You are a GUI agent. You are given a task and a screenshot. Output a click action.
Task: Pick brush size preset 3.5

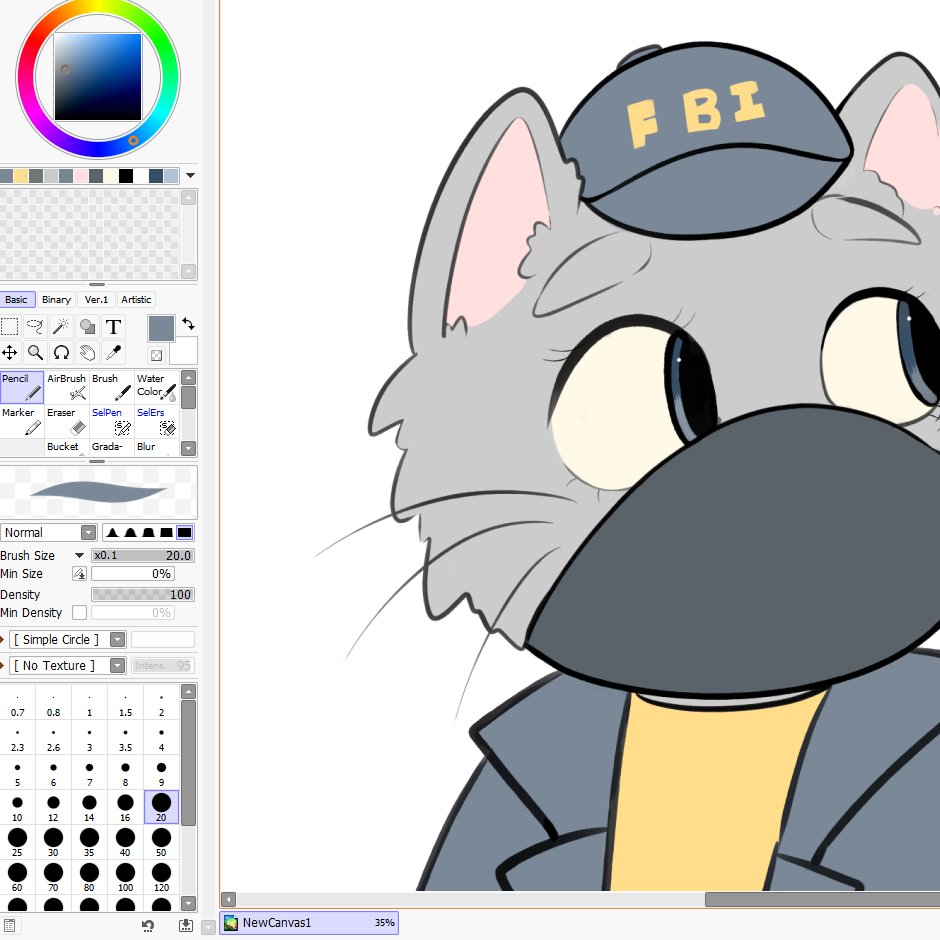(125, 737)
